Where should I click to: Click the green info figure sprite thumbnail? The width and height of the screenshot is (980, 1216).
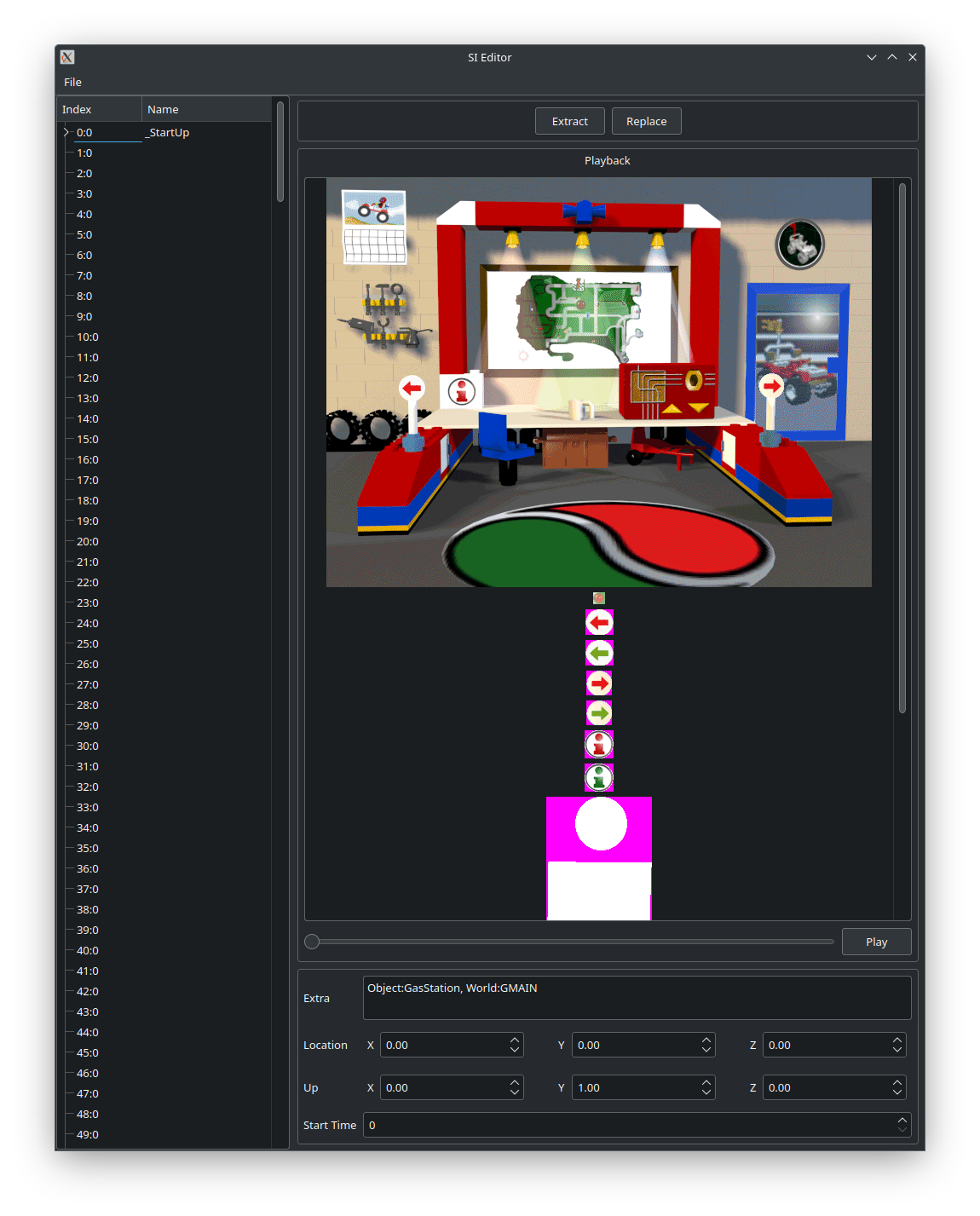point(599,777)
